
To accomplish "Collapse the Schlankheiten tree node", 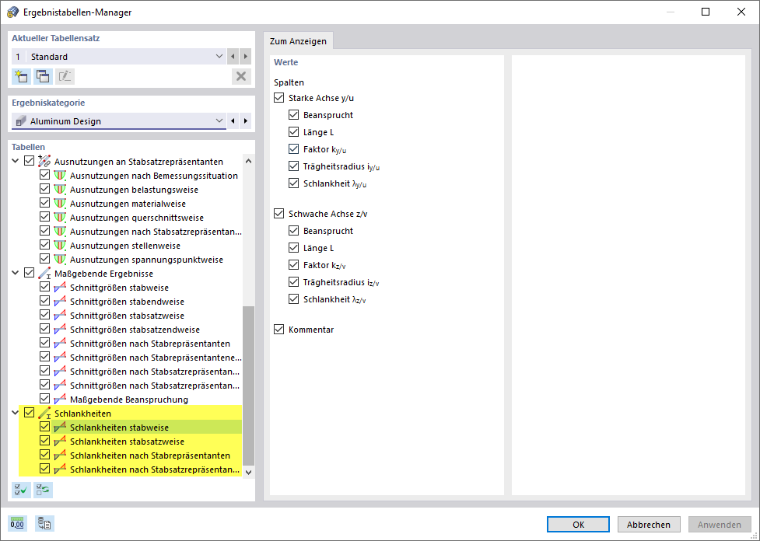I will [x=16, y=414].
